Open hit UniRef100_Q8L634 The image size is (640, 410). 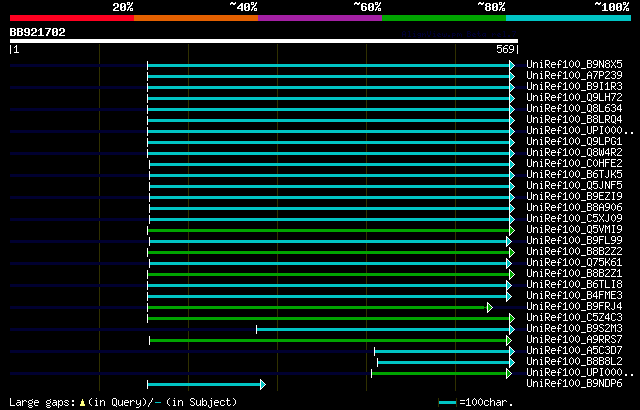[574, 109]
